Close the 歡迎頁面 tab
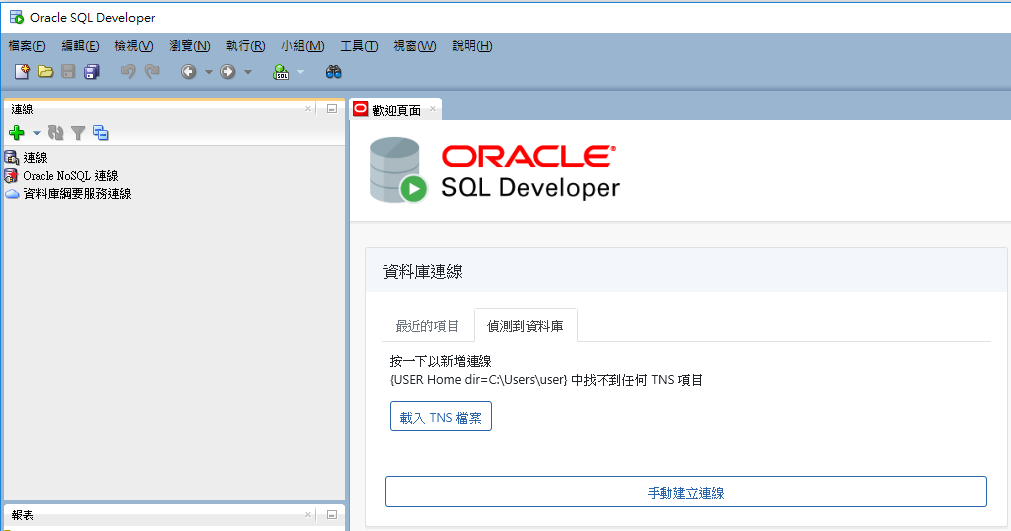The image size is (1011, 531). click(x=433, y=109)
